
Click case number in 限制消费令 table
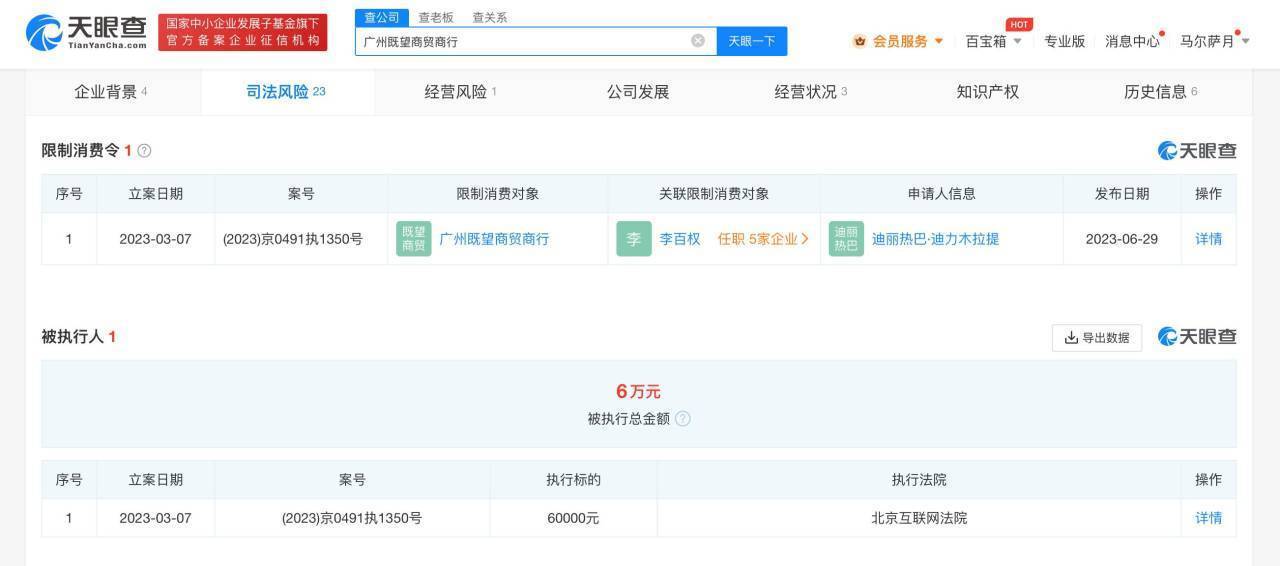click(x=293, y=239)
